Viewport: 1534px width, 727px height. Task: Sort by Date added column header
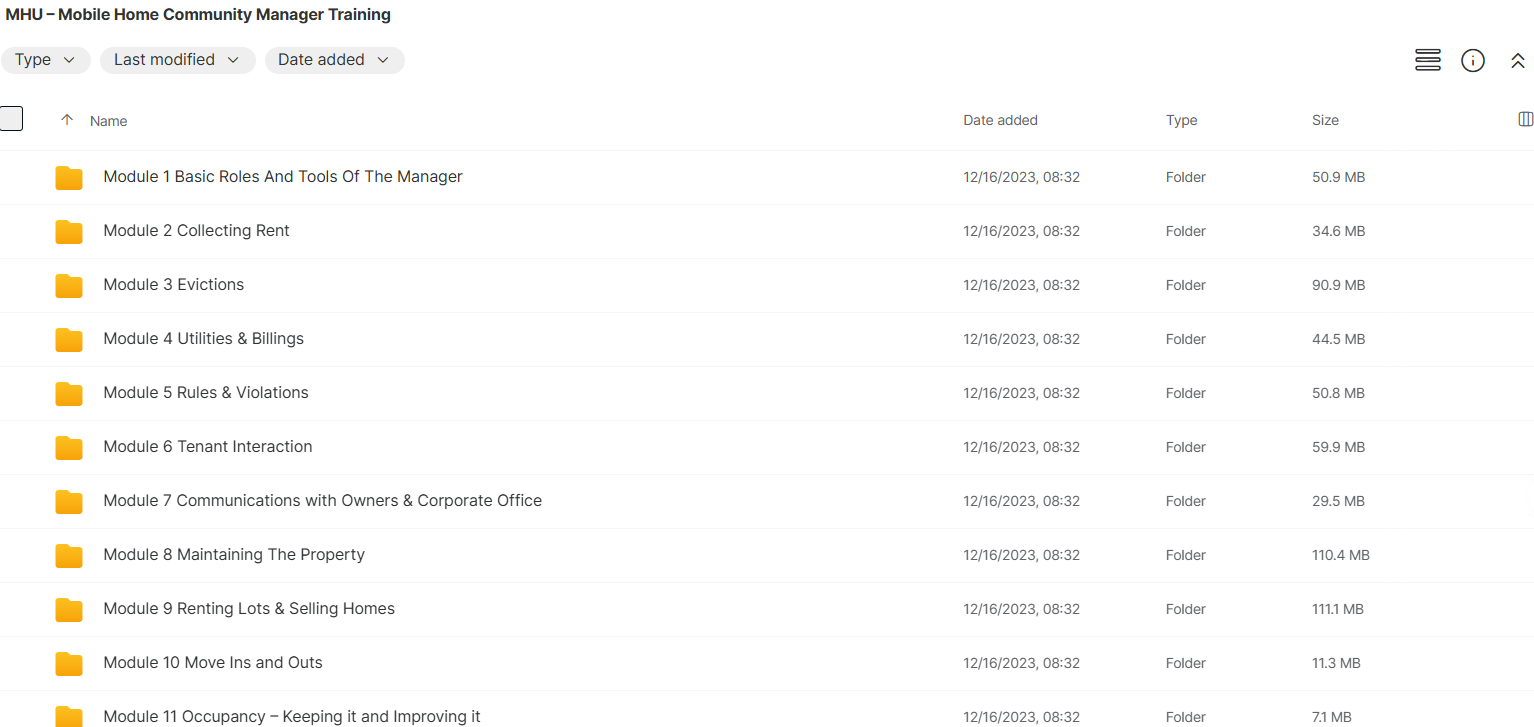pos(1000,120)
